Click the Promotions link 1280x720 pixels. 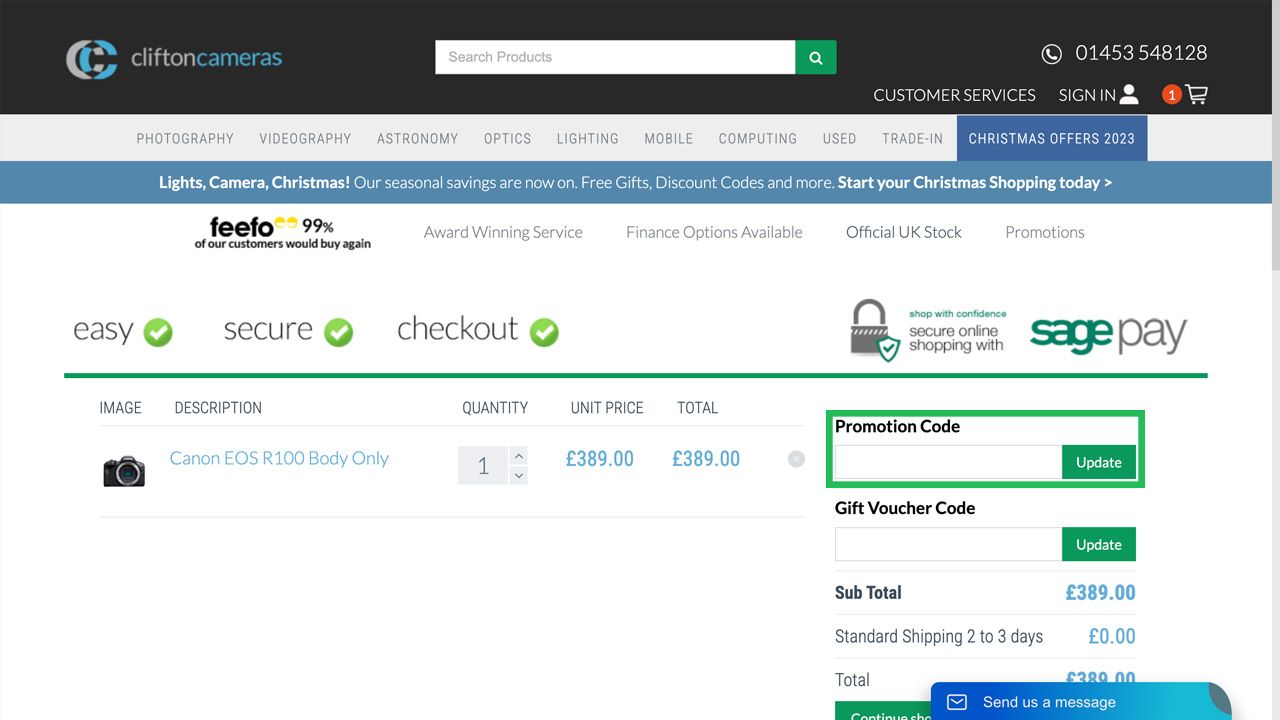[1045, 232]
